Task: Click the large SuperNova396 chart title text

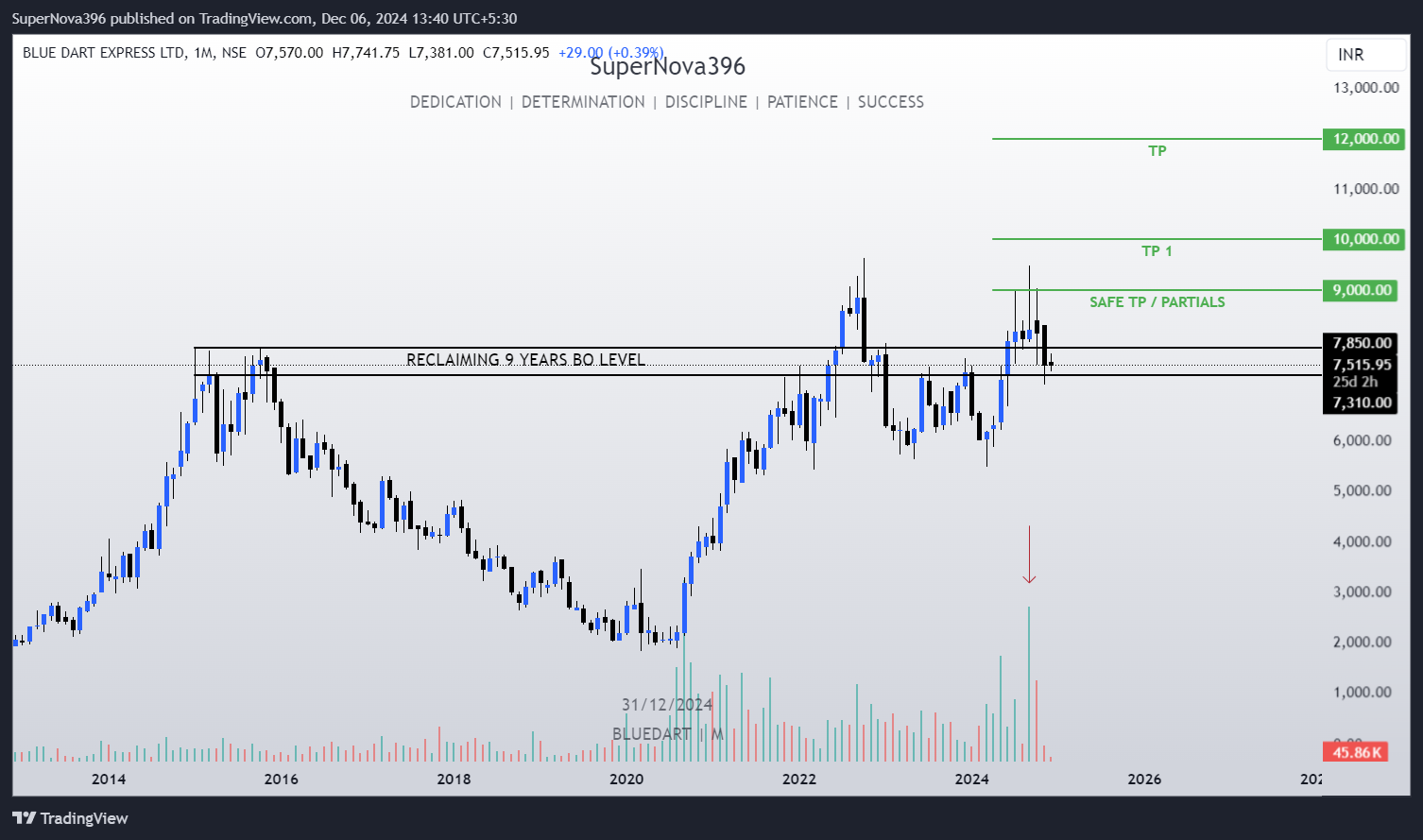Action: (x=668, y=67)
